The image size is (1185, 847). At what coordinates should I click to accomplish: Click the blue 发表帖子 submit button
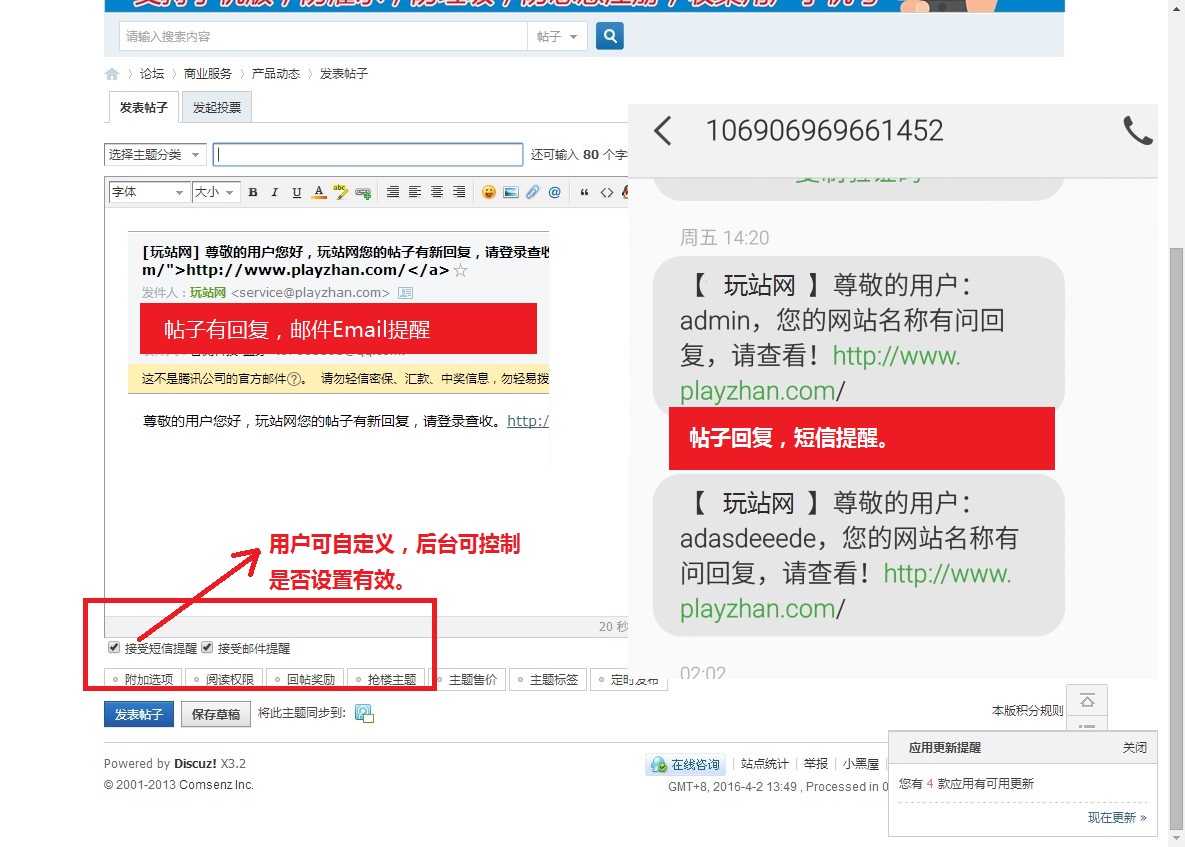(x=139, y=714)
